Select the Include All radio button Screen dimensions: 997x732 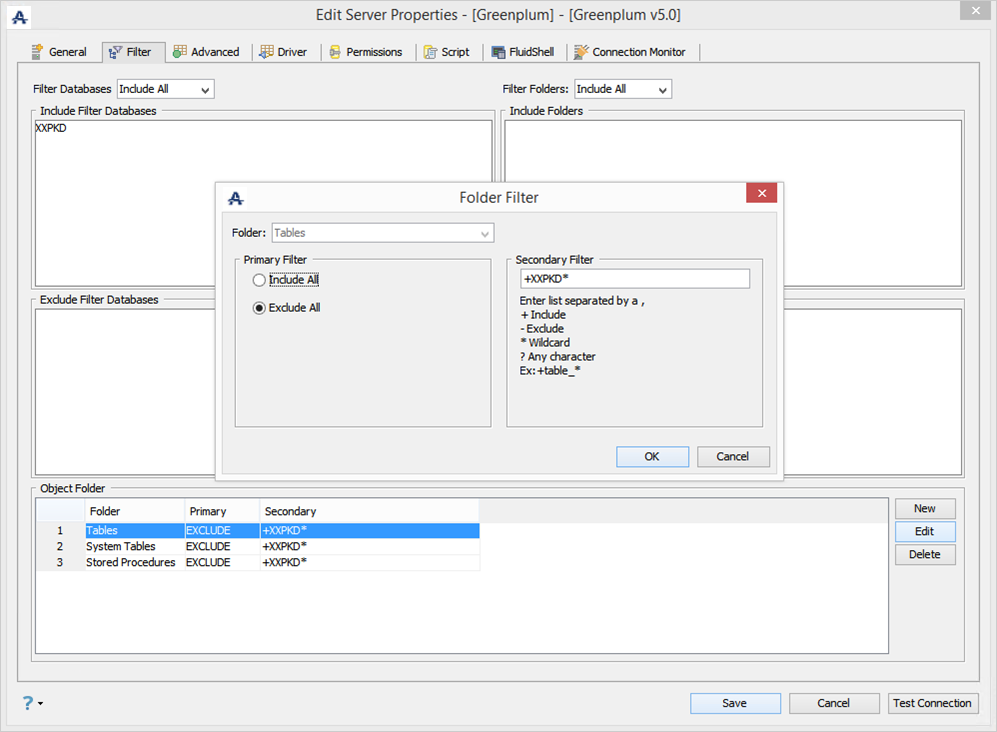259,280
